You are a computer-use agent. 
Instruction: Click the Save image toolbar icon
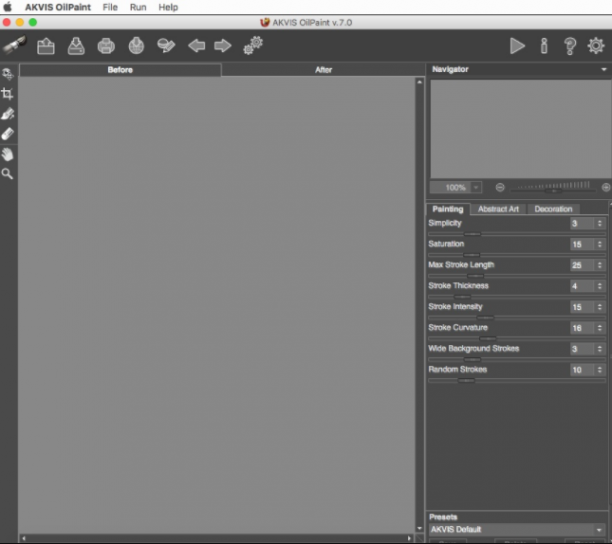(76, 46)
